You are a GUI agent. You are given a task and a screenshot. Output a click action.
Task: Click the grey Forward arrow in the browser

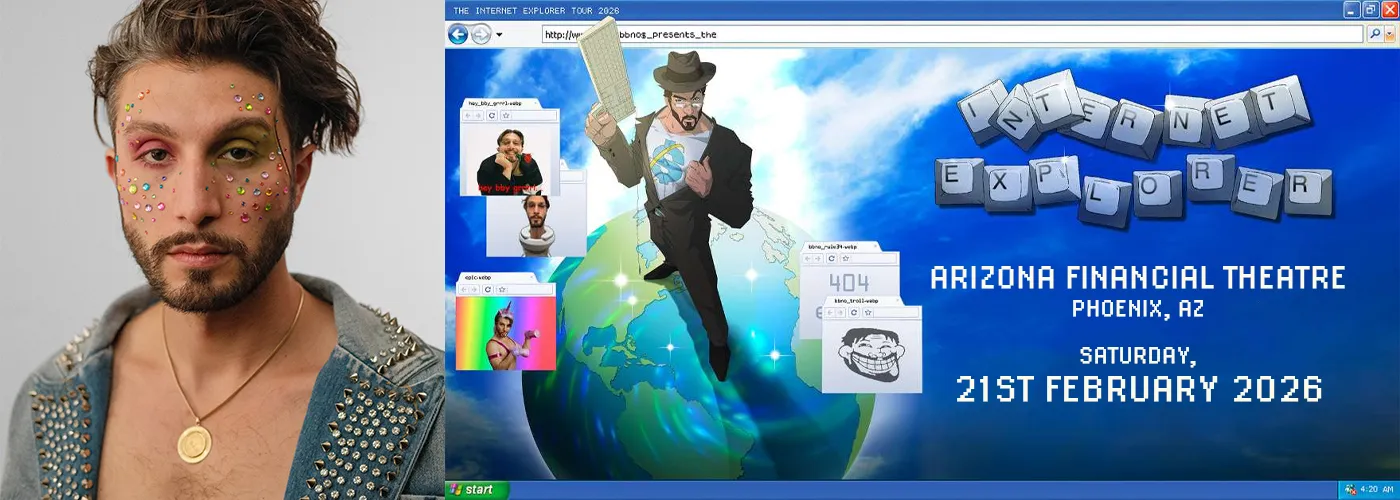[x=480, y=34]
